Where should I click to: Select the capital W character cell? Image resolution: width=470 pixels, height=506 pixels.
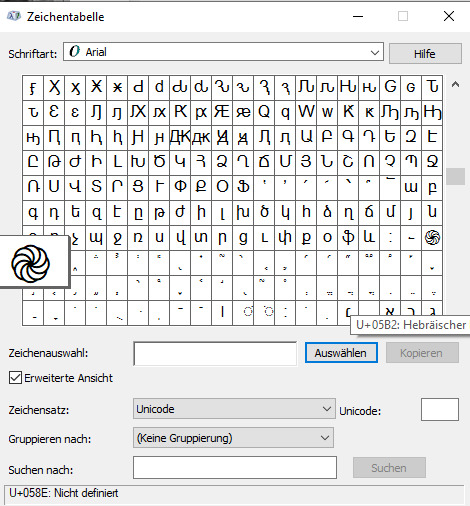point(306,112)
